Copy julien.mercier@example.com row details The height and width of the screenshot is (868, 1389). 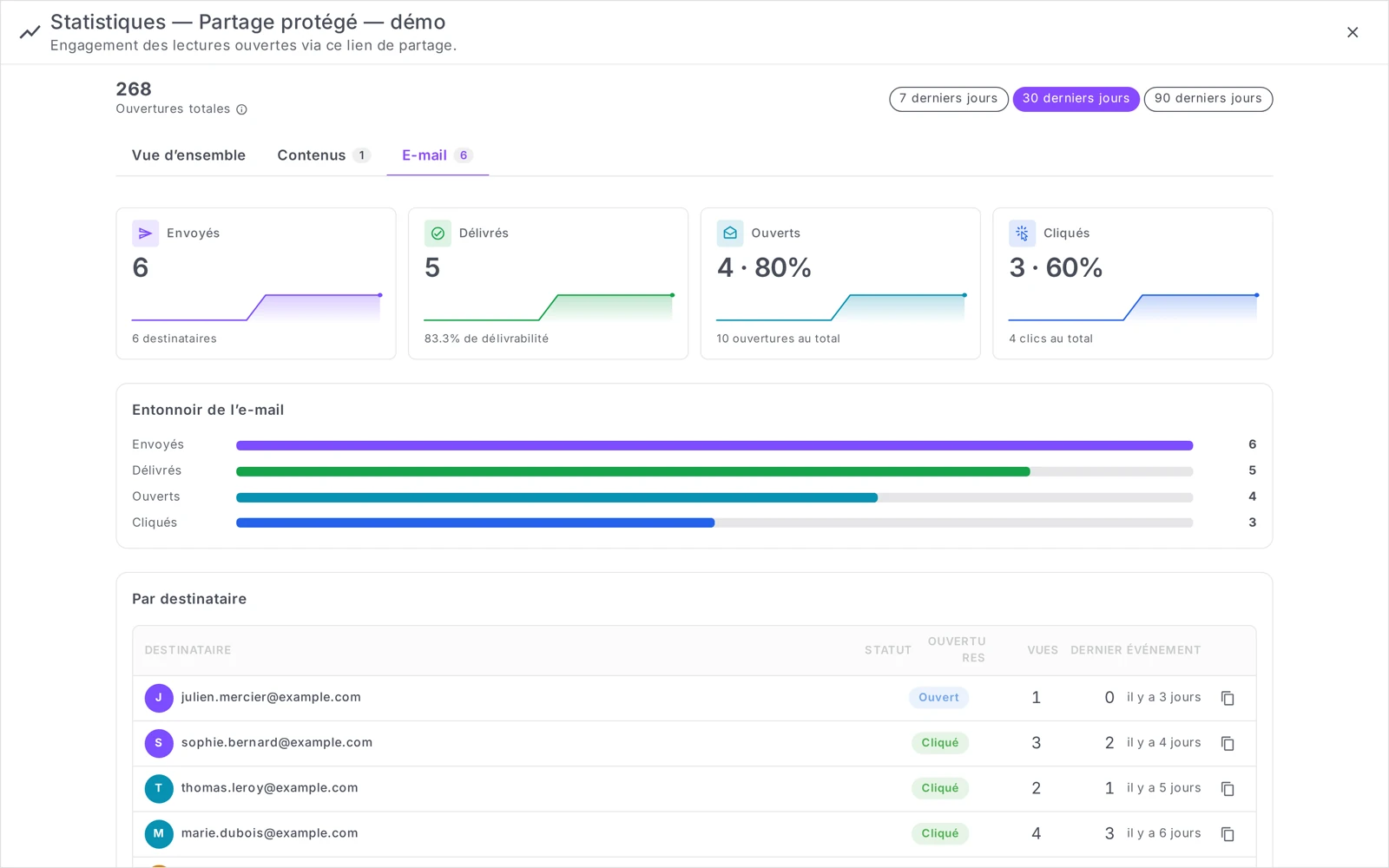tap(1228, 698)
